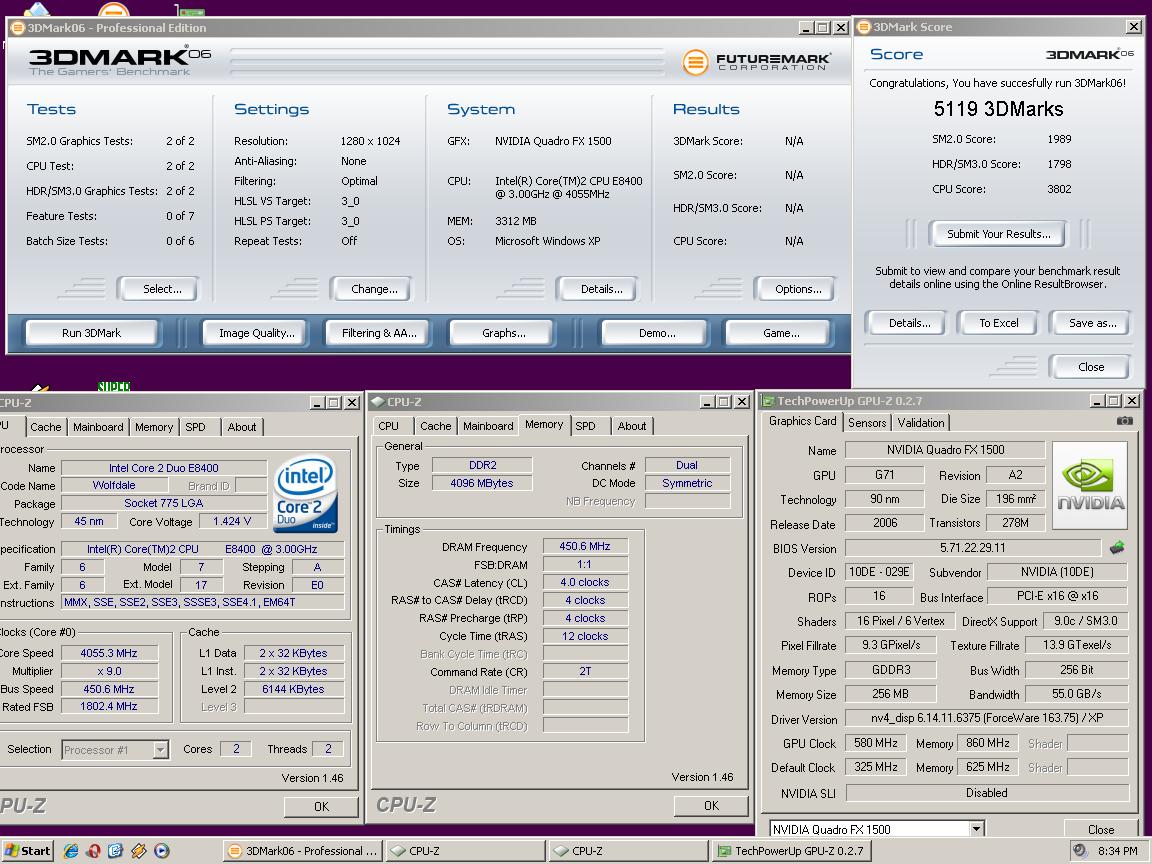Click the Core Speed 4055.3 MHz field
Screen dimensions: 1152x864
pos(109,652)
